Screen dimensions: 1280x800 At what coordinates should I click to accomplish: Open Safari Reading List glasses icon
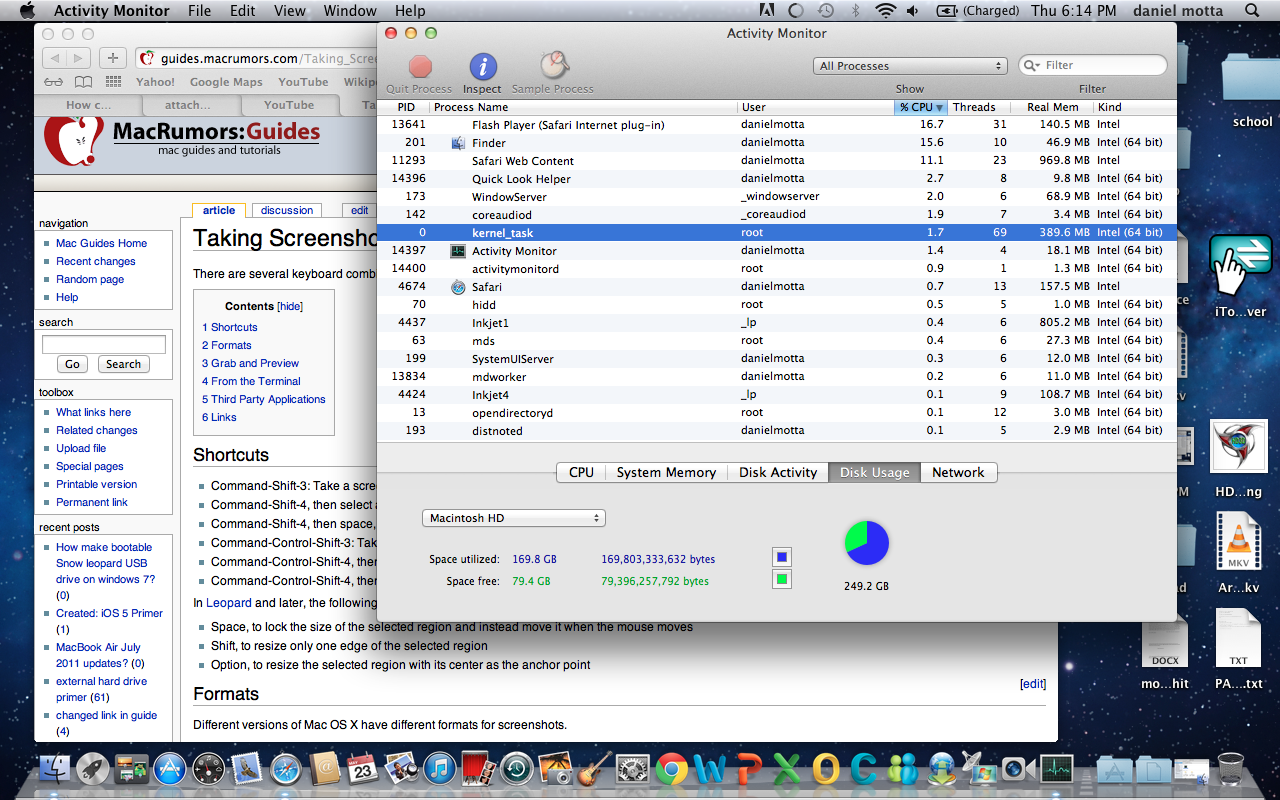[53, 82]
